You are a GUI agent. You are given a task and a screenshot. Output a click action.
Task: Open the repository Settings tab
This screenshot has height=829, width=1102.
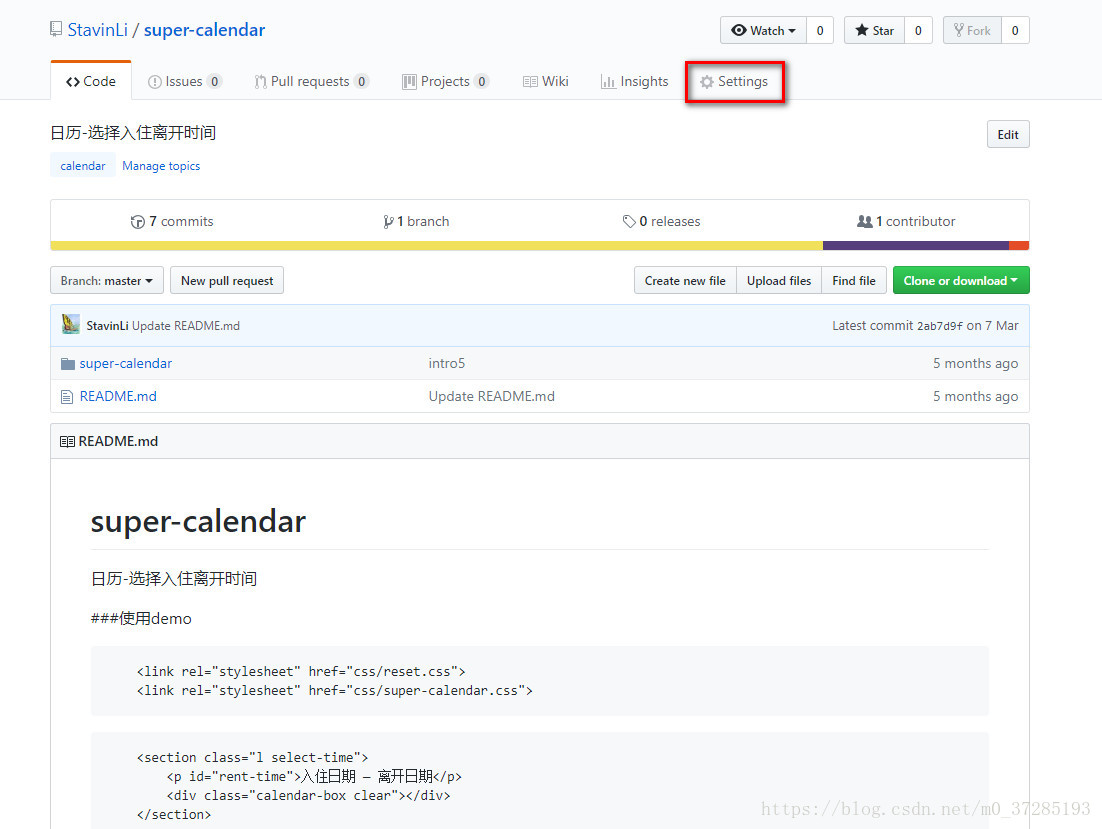click(x=734, y=81)
